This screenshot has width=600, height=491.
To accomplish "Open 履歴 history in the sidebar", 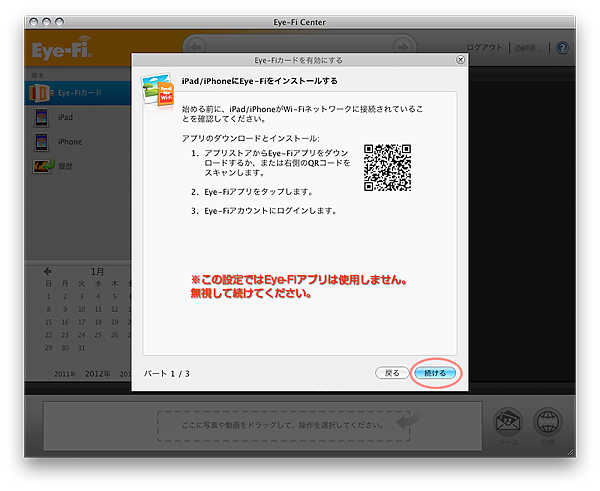I will pyautogui.click(x=78, y=166).
